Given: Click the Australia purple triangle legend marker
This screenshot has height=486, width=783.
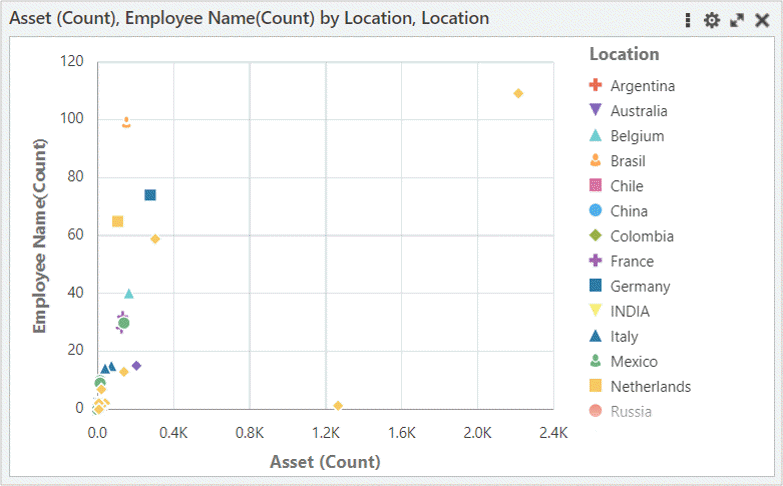Looking at the screenshot, I should point(595,110).
